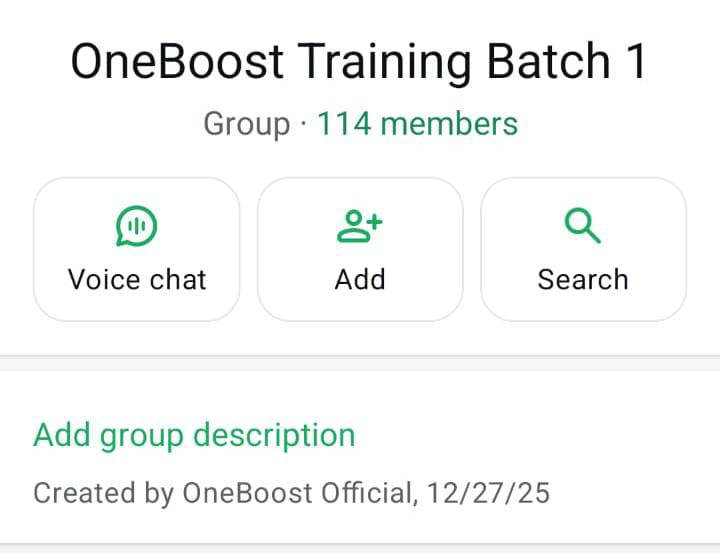This screenshot has height=553, width=720.
Task: Tap the OneBoost Training Batch 1 title
Action: 359,62
